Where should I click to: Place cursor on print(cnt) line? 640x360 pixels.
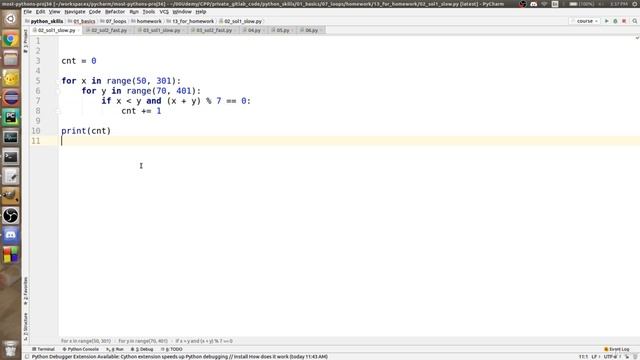(86, 131)
